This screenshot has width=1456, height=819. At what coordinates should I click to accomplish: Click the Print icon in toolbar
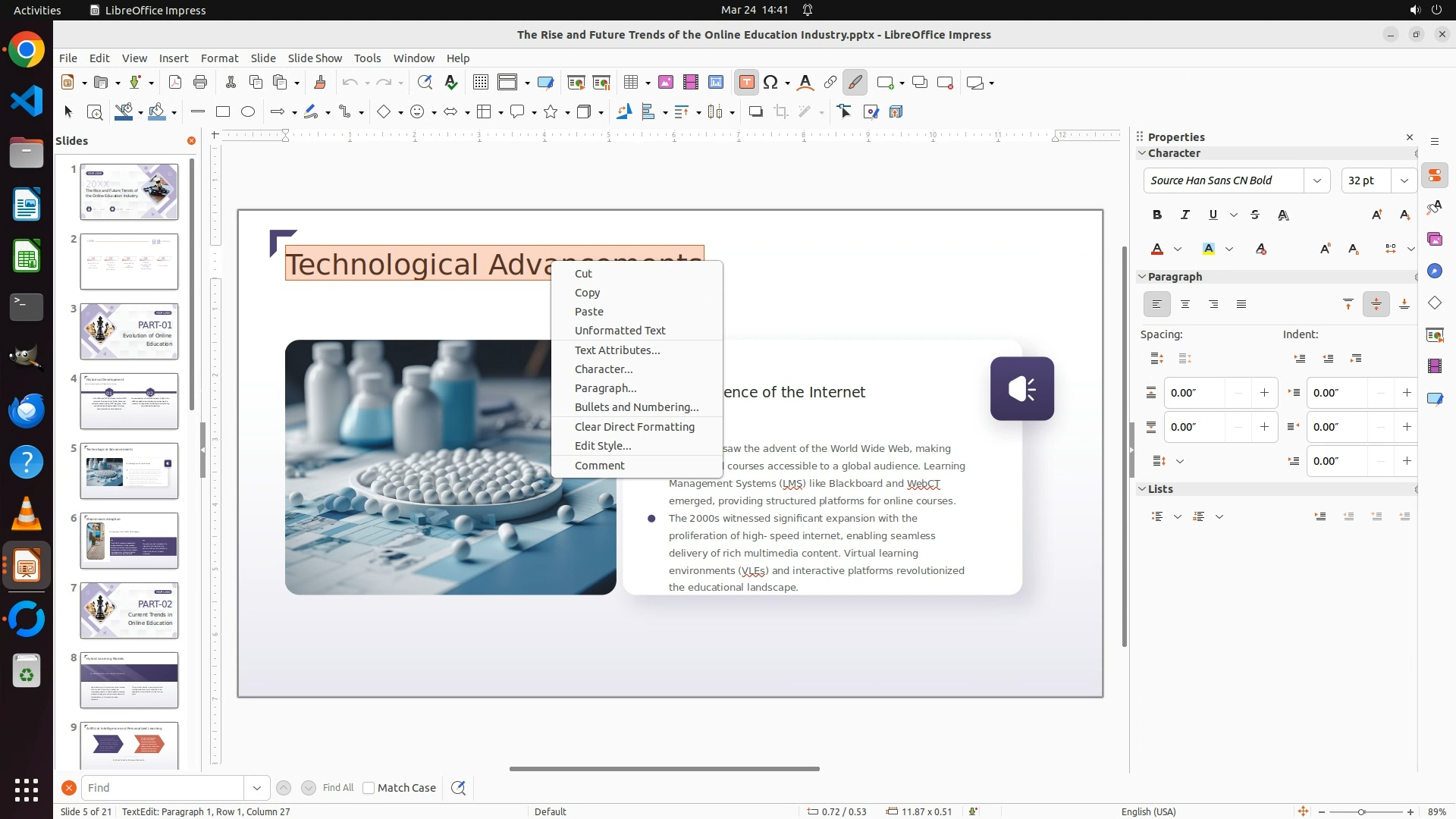pyautogui.click(x=200, y=83)
